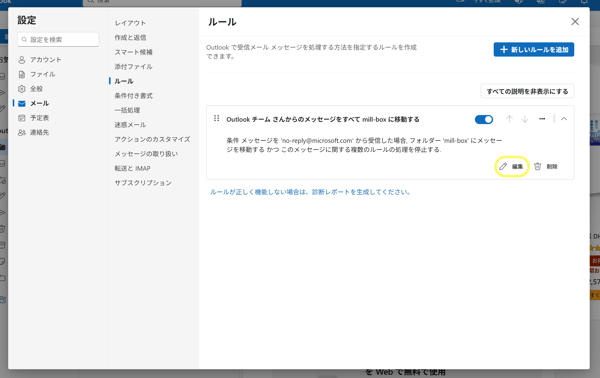Screen dimensions: 600x378
Task: Click the rule title Outlook チーム text
Action: pos(323,119)
